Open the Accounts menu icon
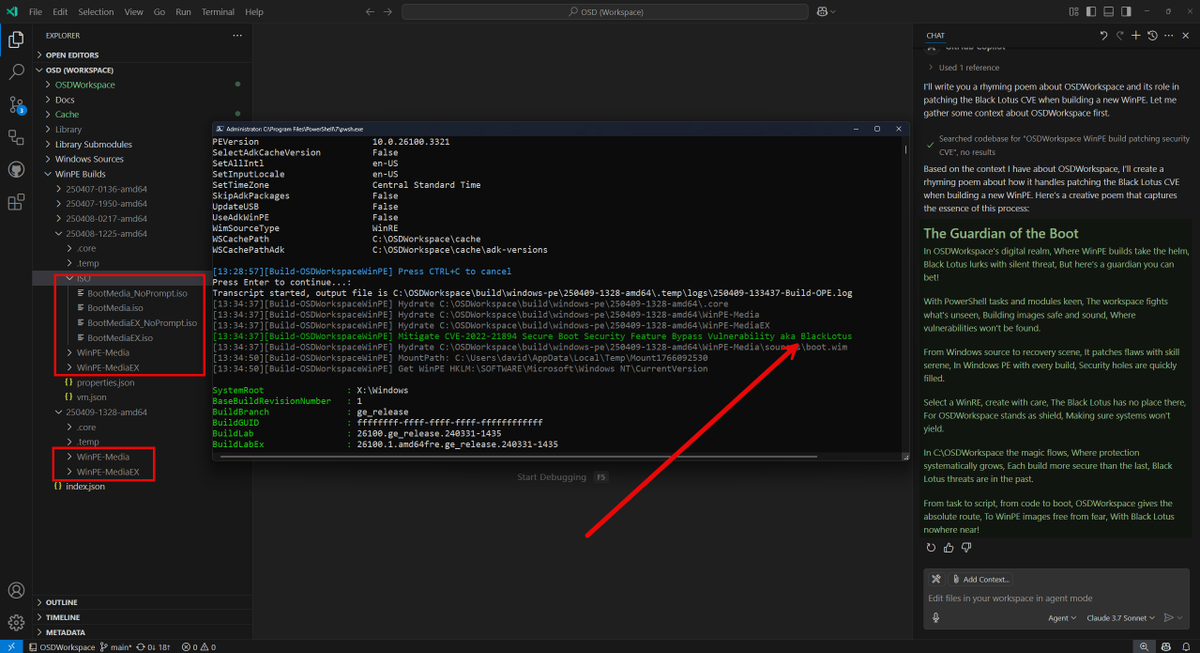Screen dimensions: 1200x653 [x=16, y=591]
